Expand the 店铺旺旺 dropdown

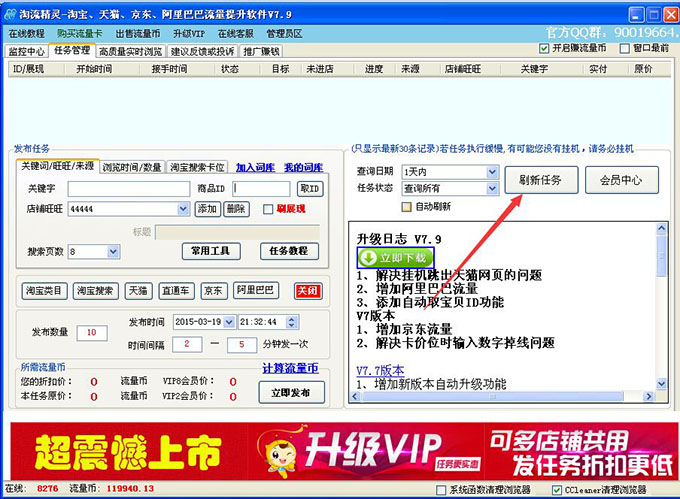point(183,209)
